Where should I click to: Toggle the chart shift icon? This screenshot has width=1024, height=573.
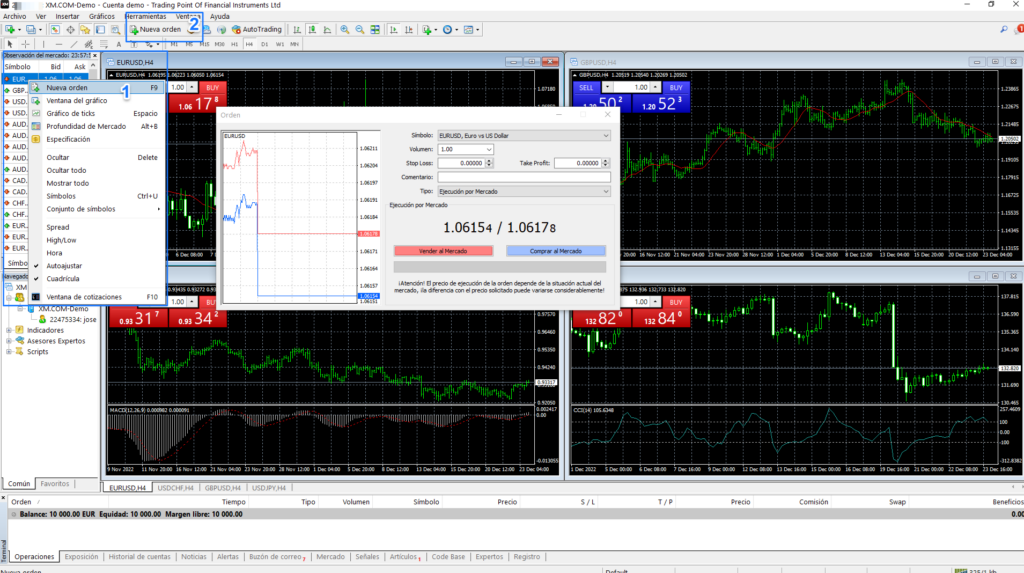[409, 29]
